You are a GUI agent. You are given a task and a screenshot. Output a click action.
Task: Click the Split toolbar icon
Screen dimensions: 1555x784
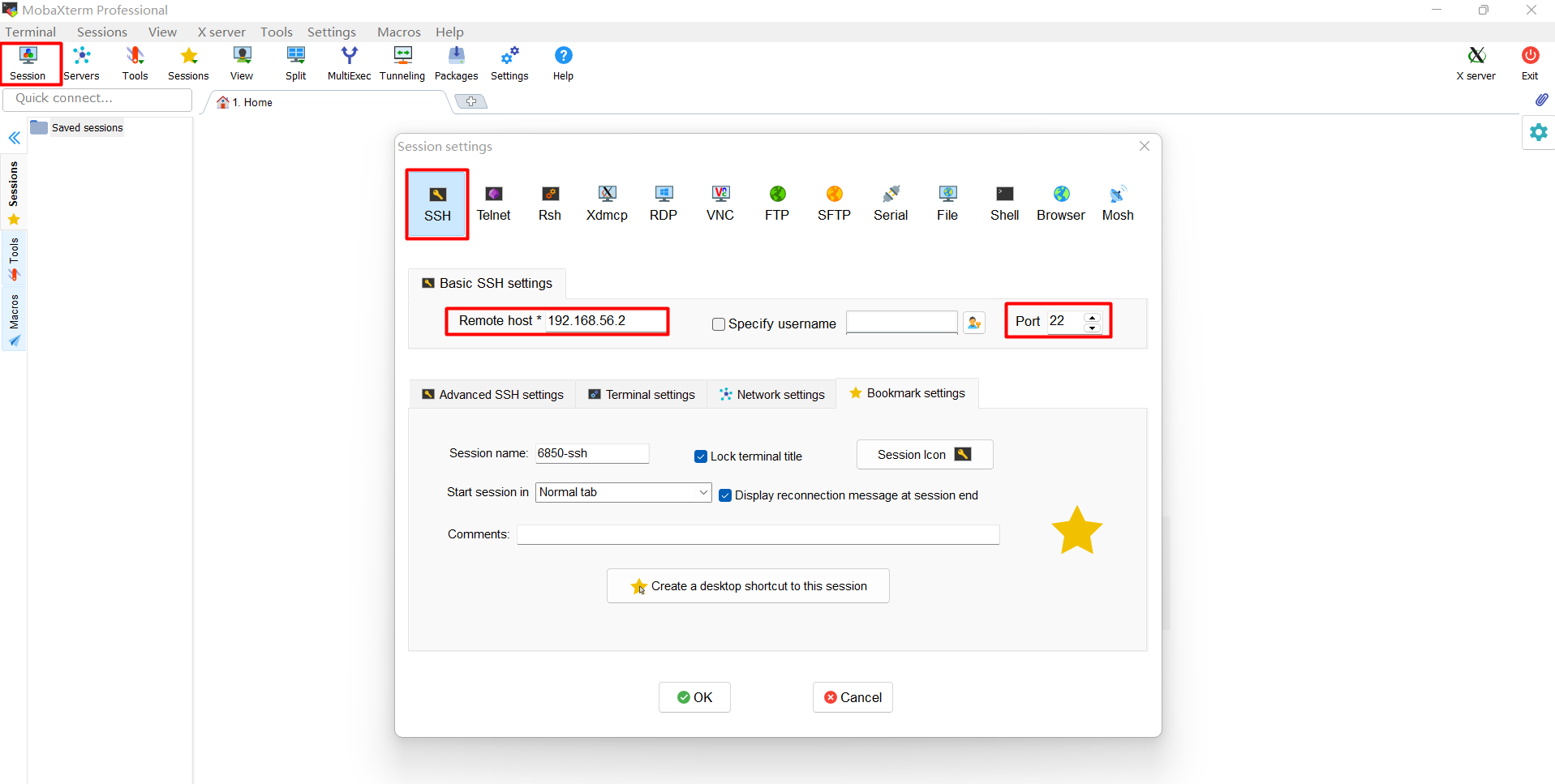point(296,63)
